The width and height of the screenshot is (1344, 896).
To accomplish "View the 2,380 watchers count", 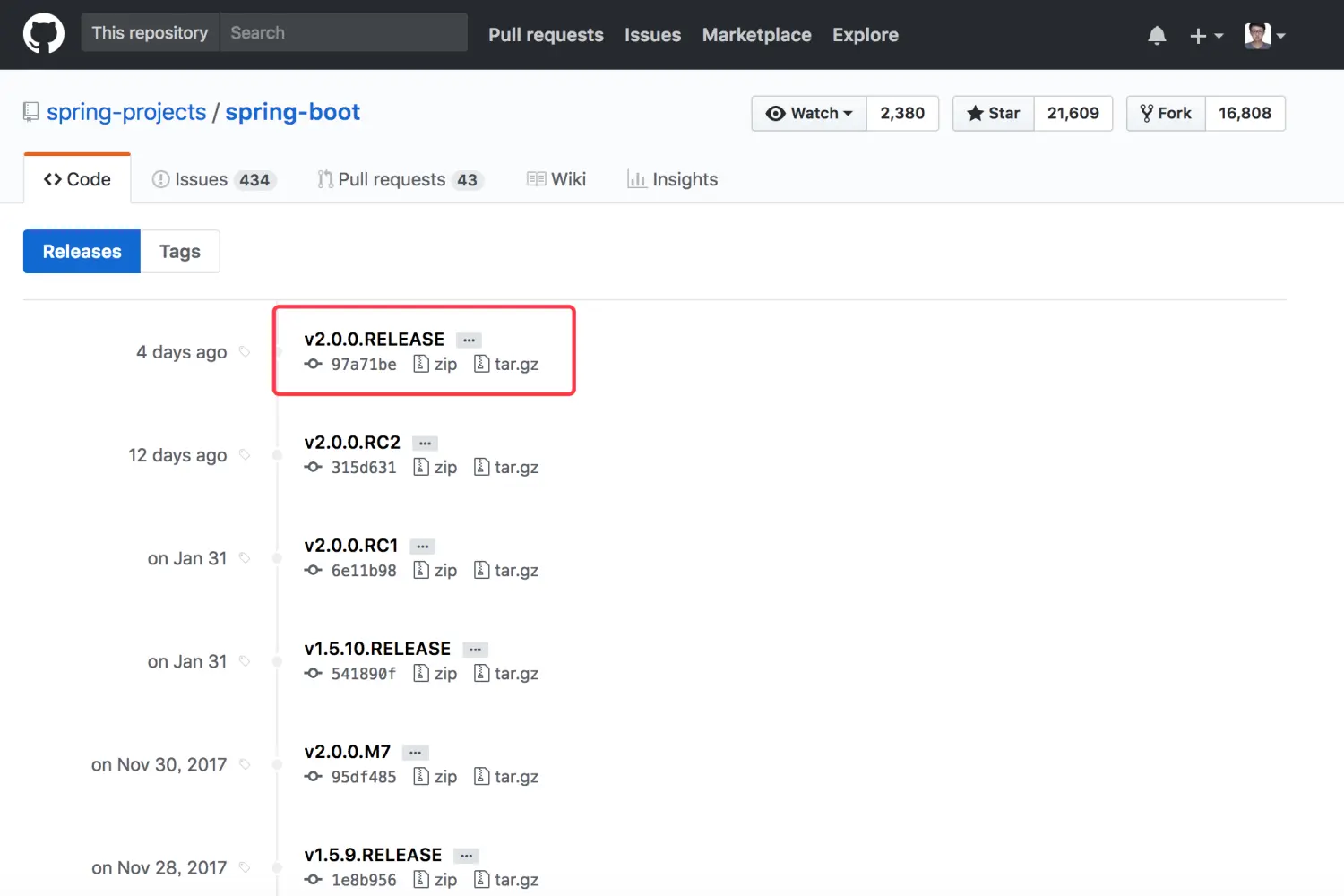I will click(x=902, y=114).
